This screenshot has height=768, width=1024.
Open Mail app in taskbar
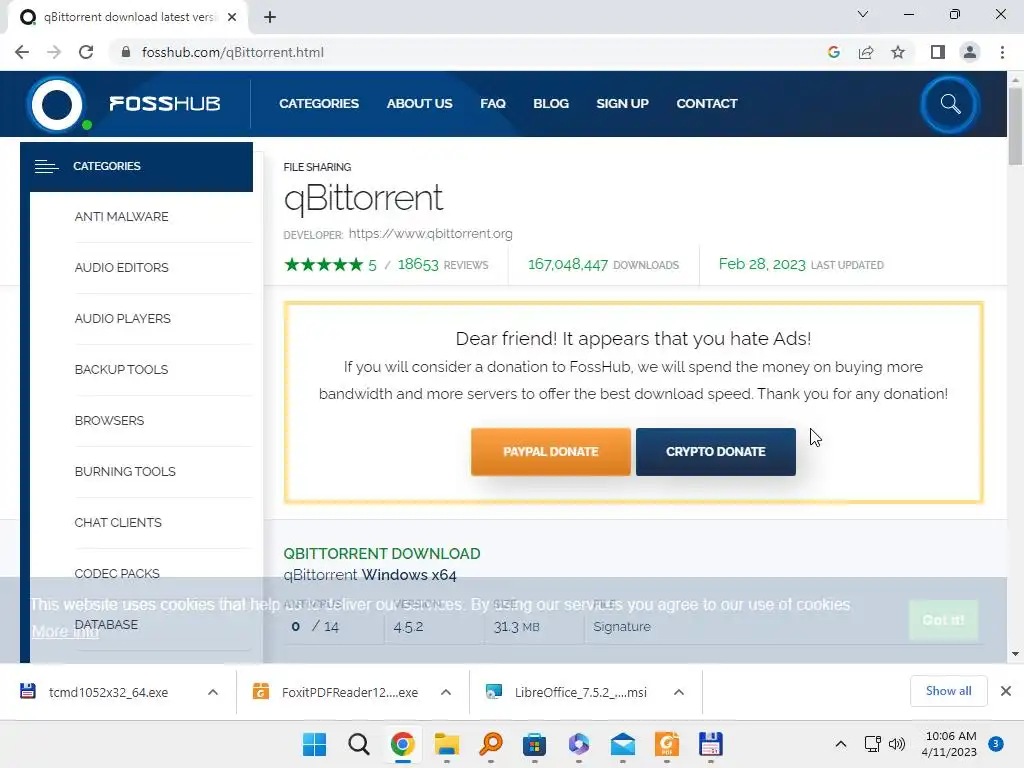click(622, 744)
